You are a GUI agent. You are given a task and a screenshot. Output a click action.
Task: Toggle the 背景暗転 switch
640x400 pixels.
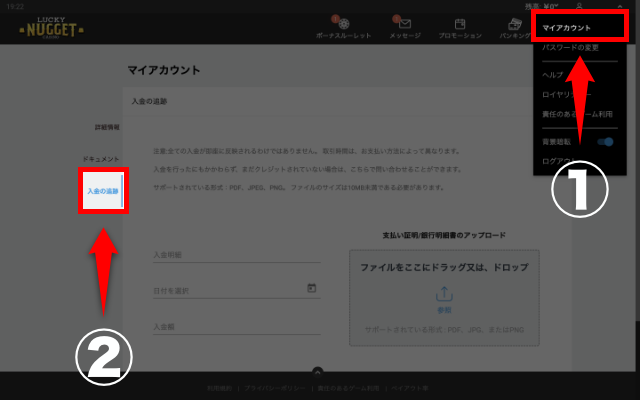606,142
